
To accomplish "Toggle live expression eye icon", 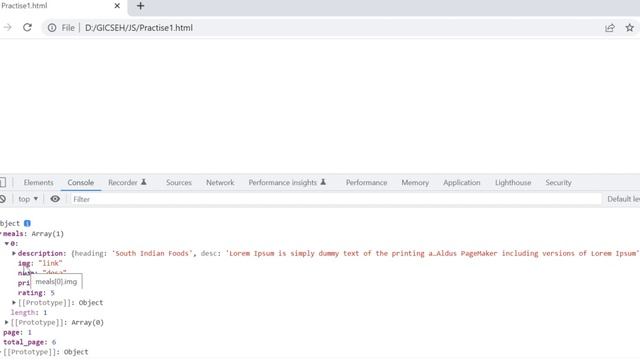I will 55,199.
